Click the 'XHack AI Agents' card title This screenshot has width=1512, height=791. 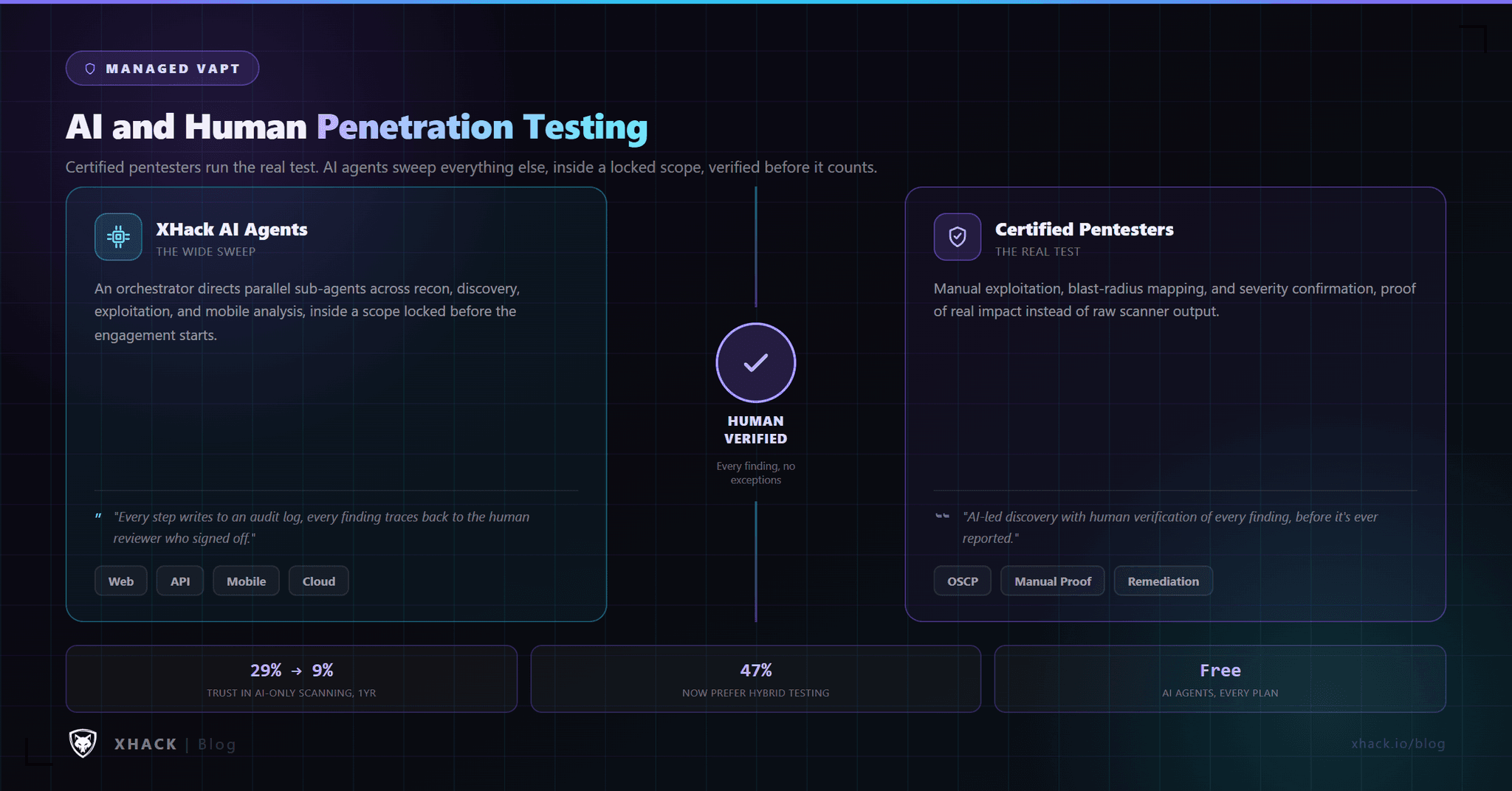(232, 229)
